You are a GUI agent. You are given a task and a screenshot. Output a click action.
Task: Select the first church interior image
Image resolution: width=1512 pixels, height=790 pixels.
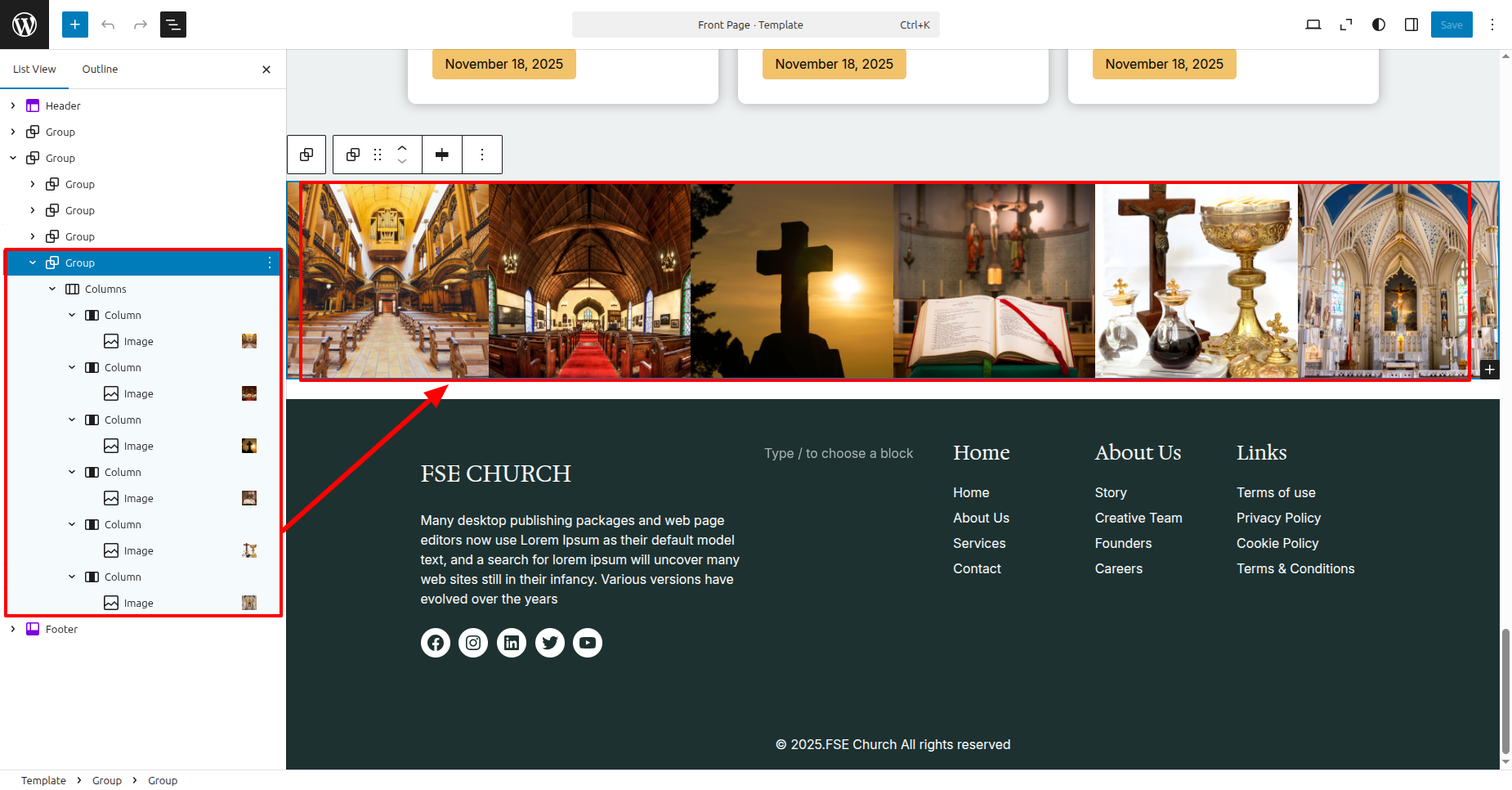[x=395, y=281]
